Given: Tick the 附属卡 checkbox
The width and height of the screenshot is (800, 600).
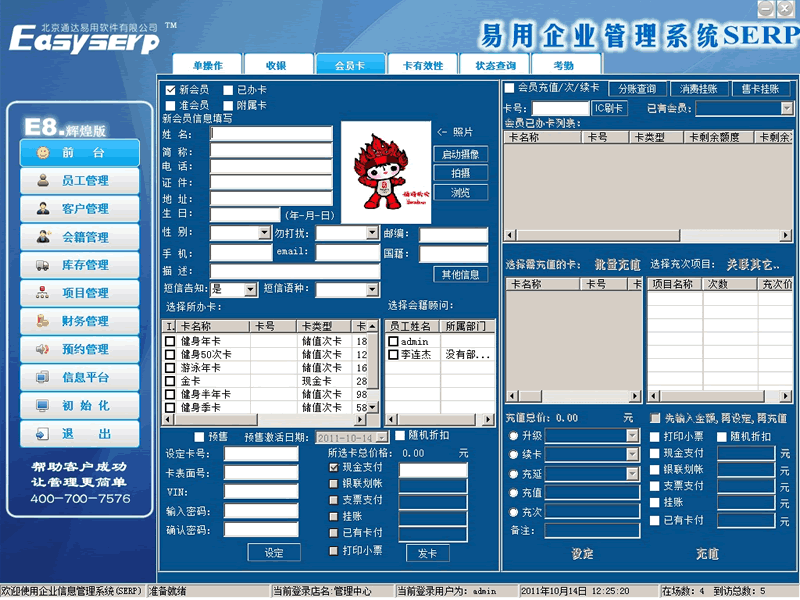Looking at the screenshot, I should (228, 106).
